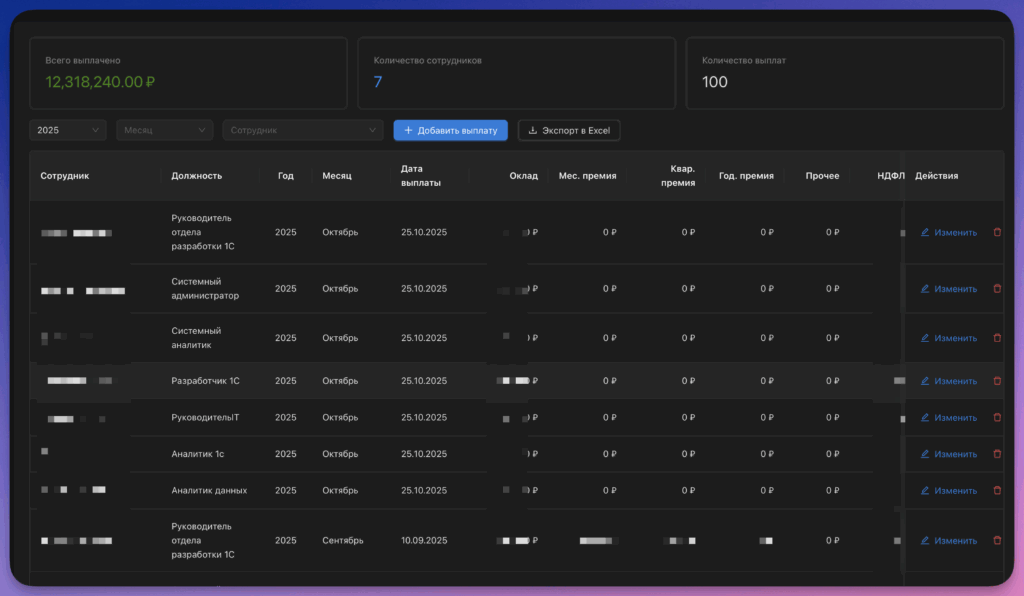Delete the Аналитик данных row

(x=997, y=490)
